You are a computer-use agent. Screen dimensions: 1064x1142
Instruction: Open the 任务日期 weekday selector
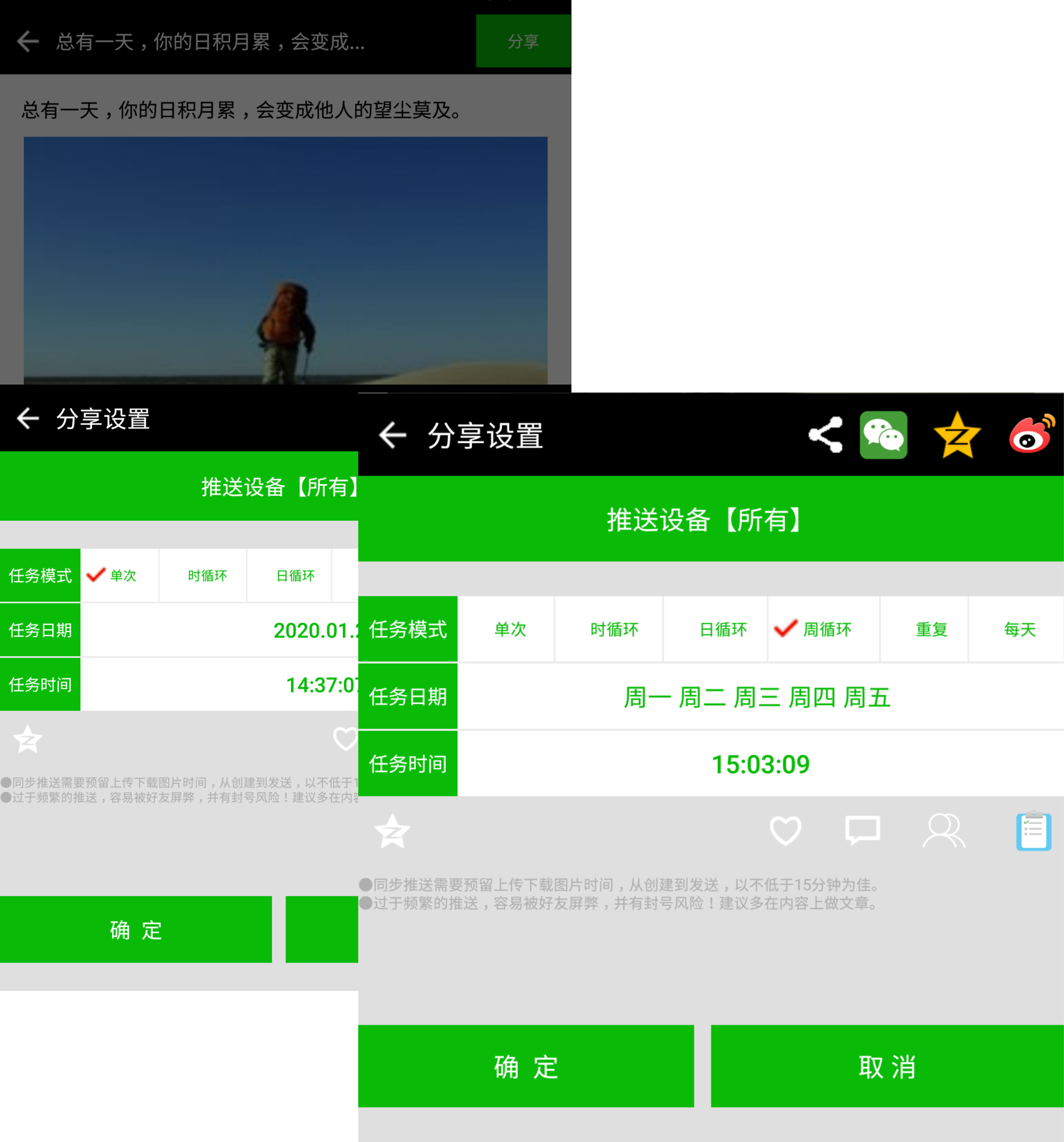click(x=758, y=696)
